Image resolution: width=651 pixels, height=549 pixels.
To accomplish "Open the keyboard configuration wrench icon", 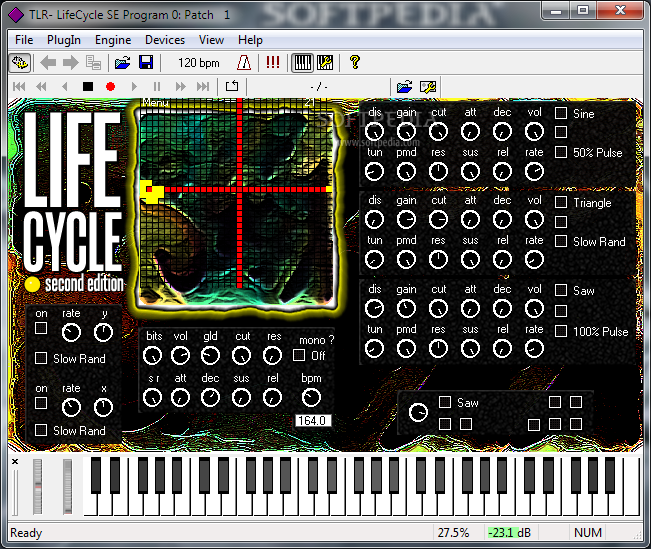I will click(x=325, y=63).
